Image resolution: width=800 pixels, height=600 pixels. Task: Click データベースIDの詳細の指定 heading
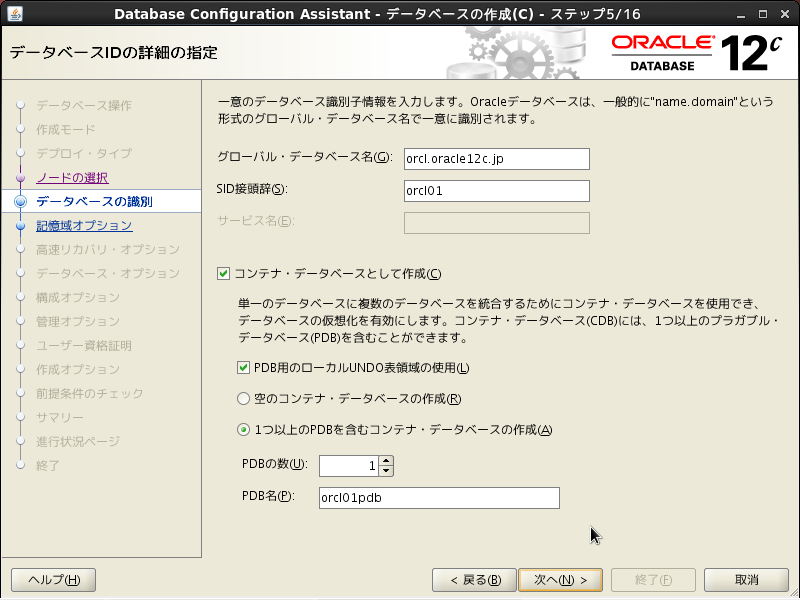tap(113, 53)
